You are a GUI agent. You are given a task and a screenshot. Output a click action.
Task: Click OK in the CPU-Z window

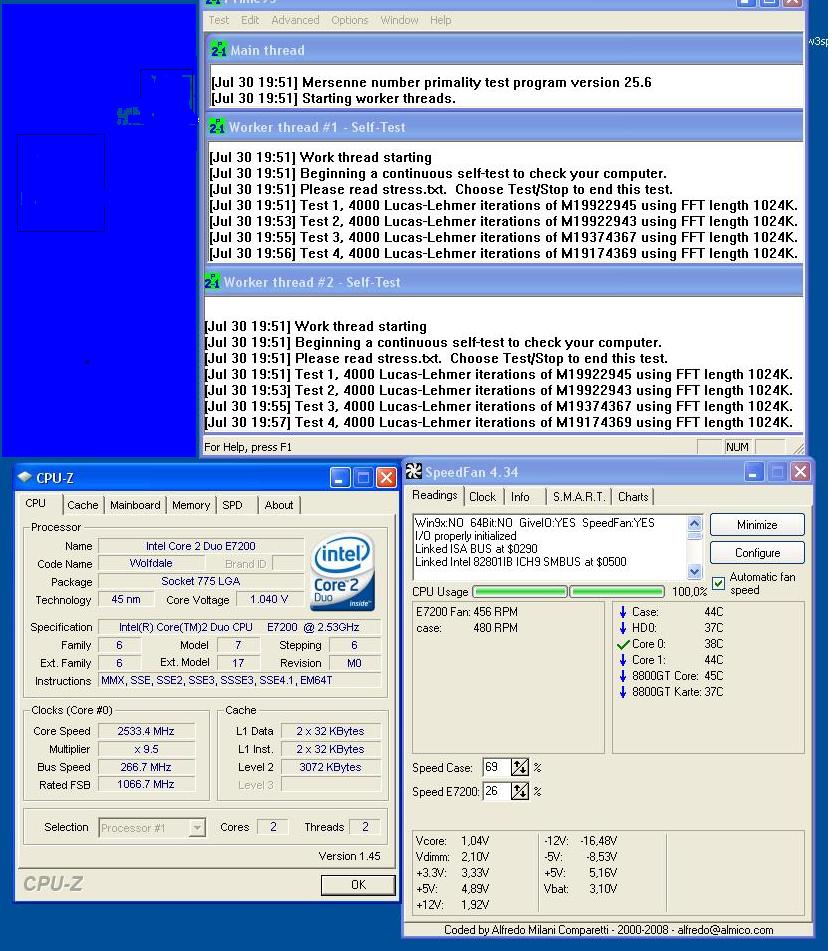click(358, 884)
